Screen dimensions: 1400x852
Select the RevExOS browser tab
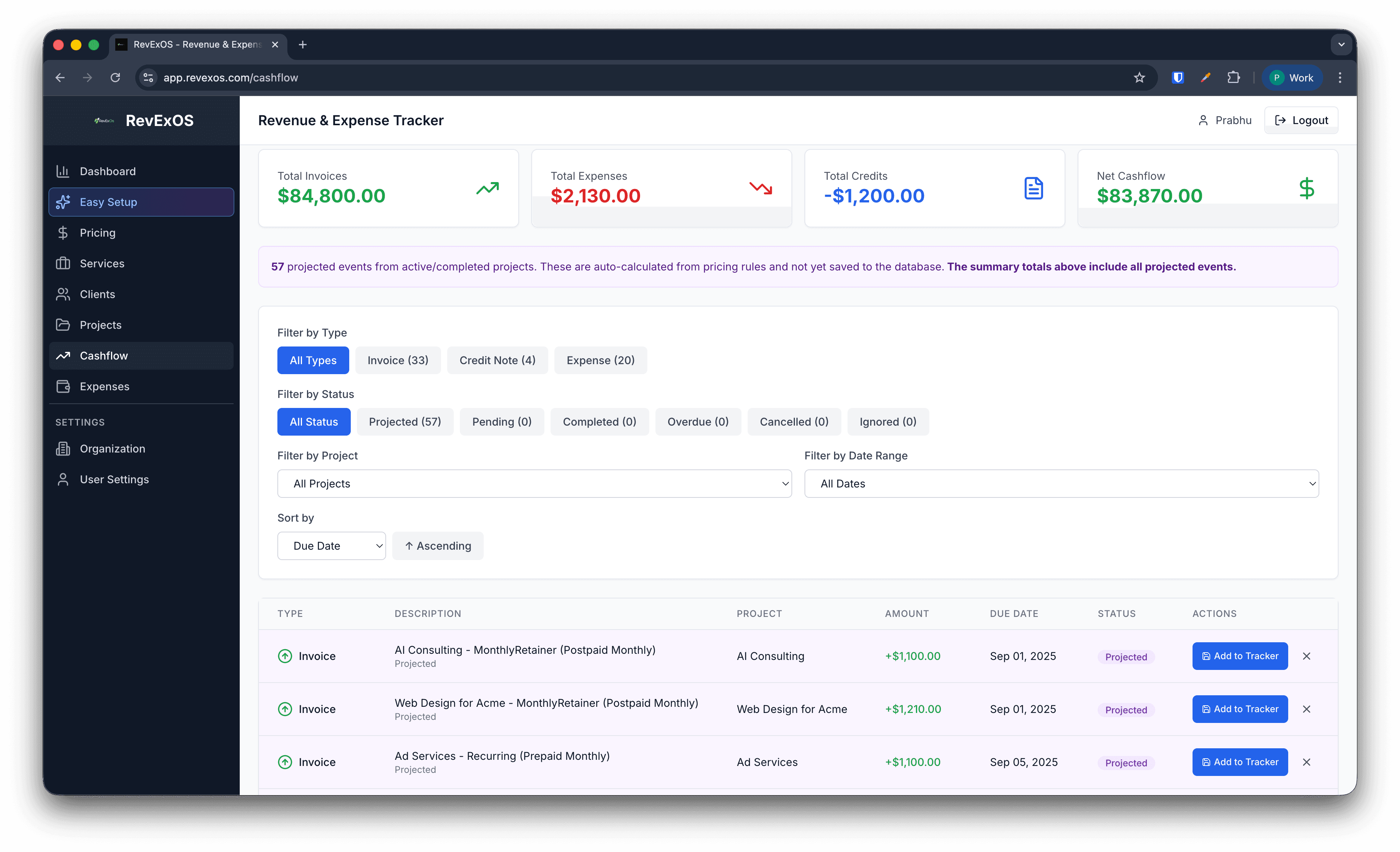click(193, 44)
